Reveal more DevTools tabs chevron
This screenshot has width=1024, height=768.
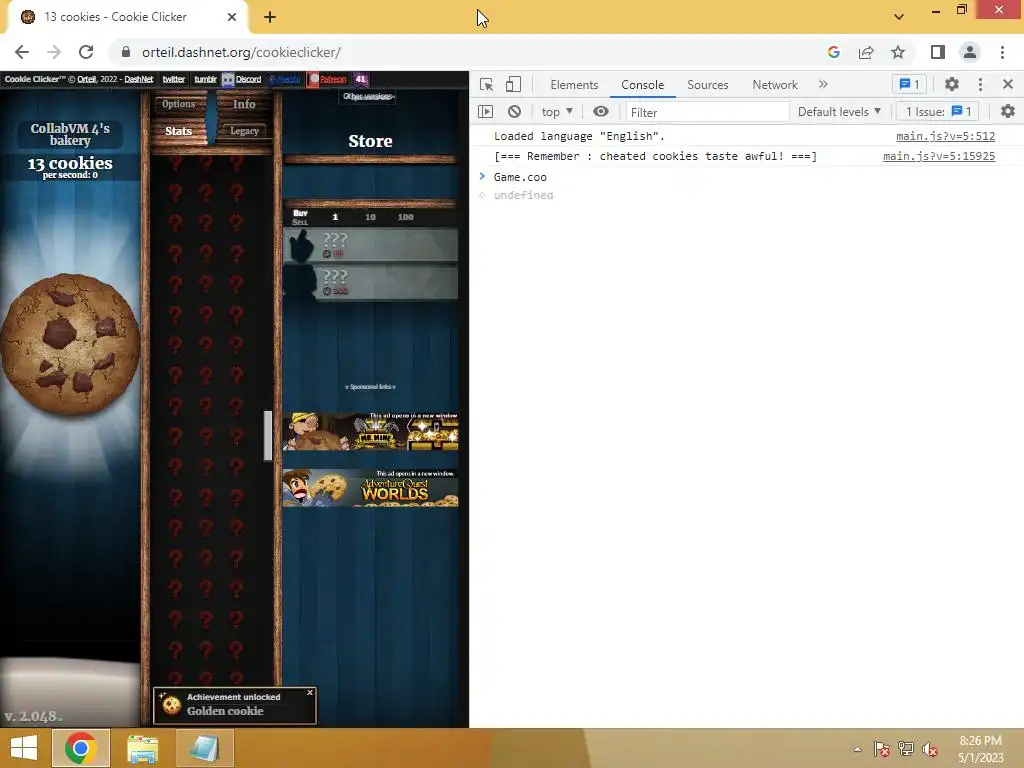(823, 84)
